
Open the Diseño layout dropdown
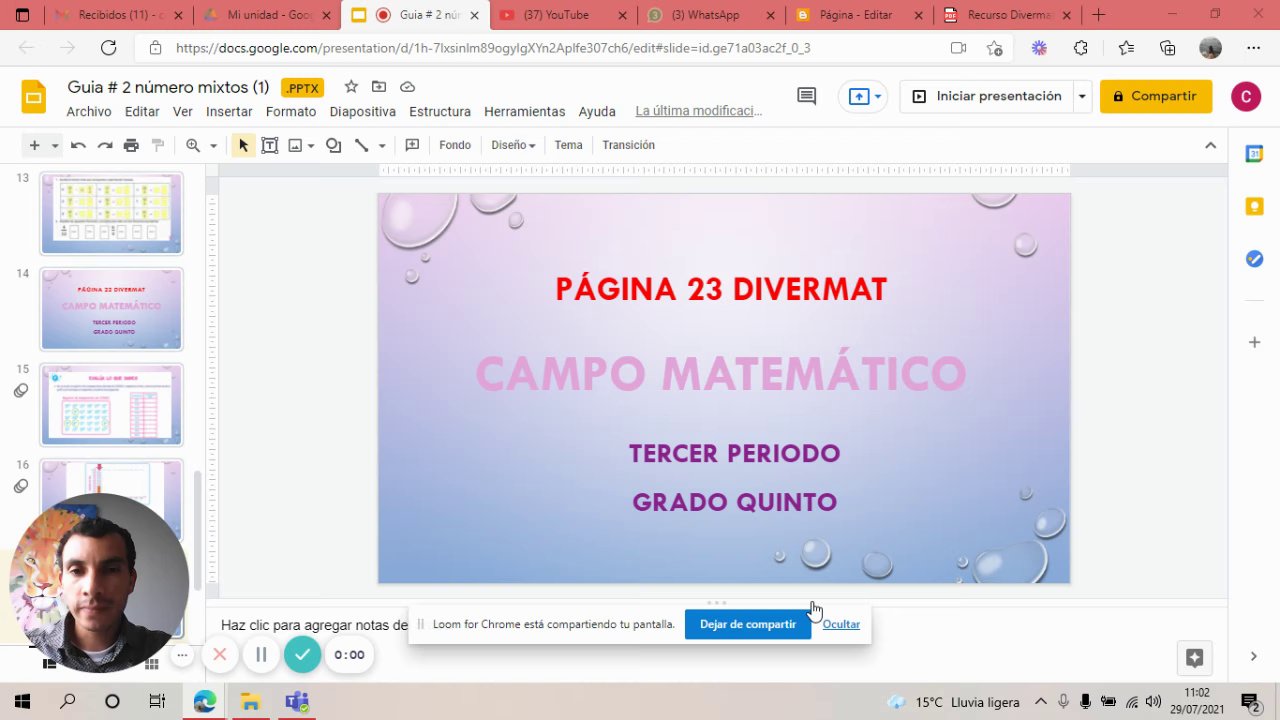513,145
